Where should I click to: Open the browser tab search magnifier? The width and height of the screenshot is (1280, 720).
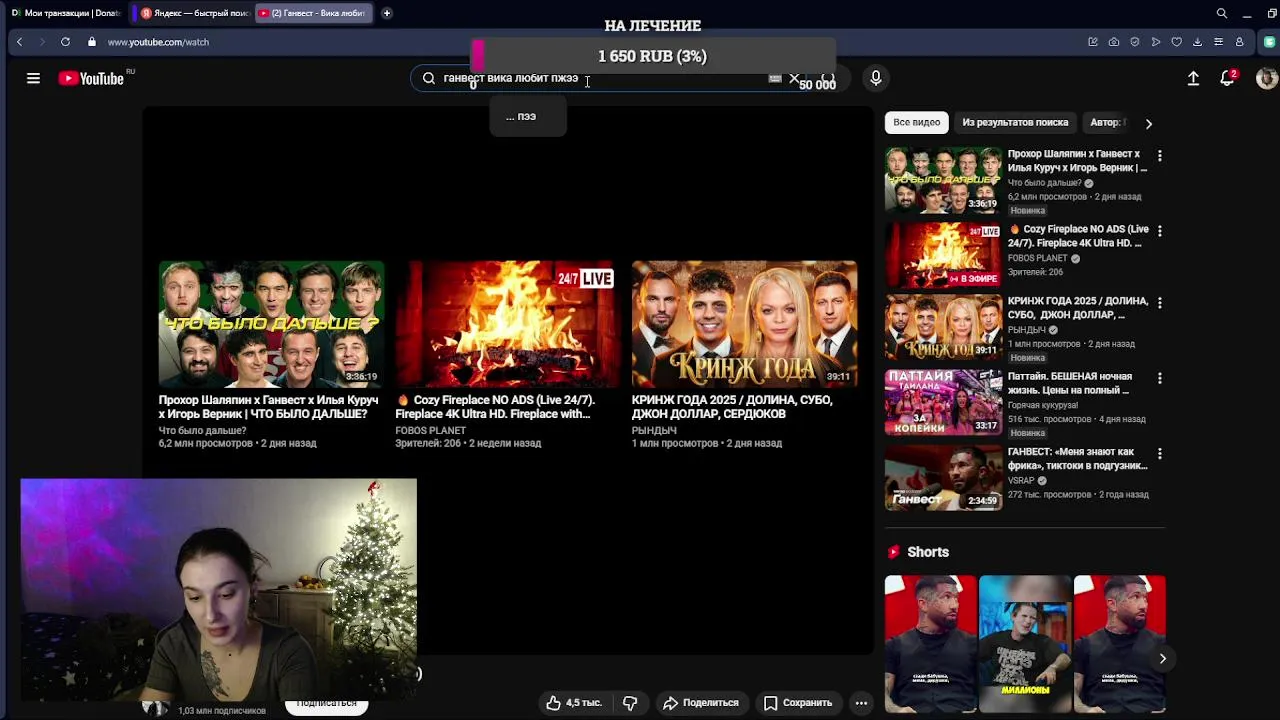pyautogui.click(x=1221, y=13)
